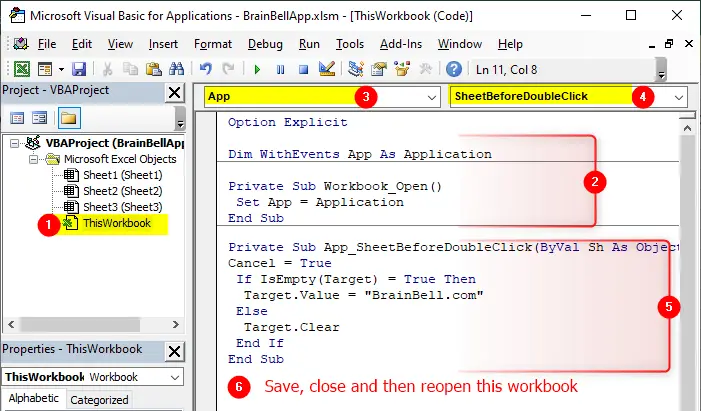Screen dimensions: 701x411
Task: Save the BrainBellApp workbook icon
Action: point(79,69)
